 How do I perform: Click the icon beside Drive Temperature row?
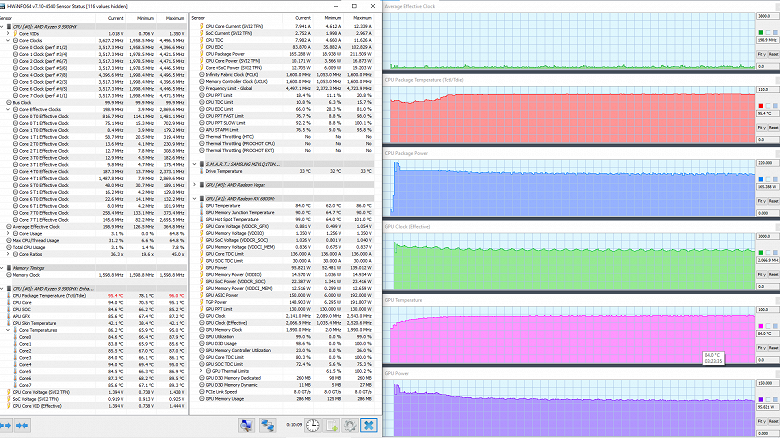tap(201, 171)
